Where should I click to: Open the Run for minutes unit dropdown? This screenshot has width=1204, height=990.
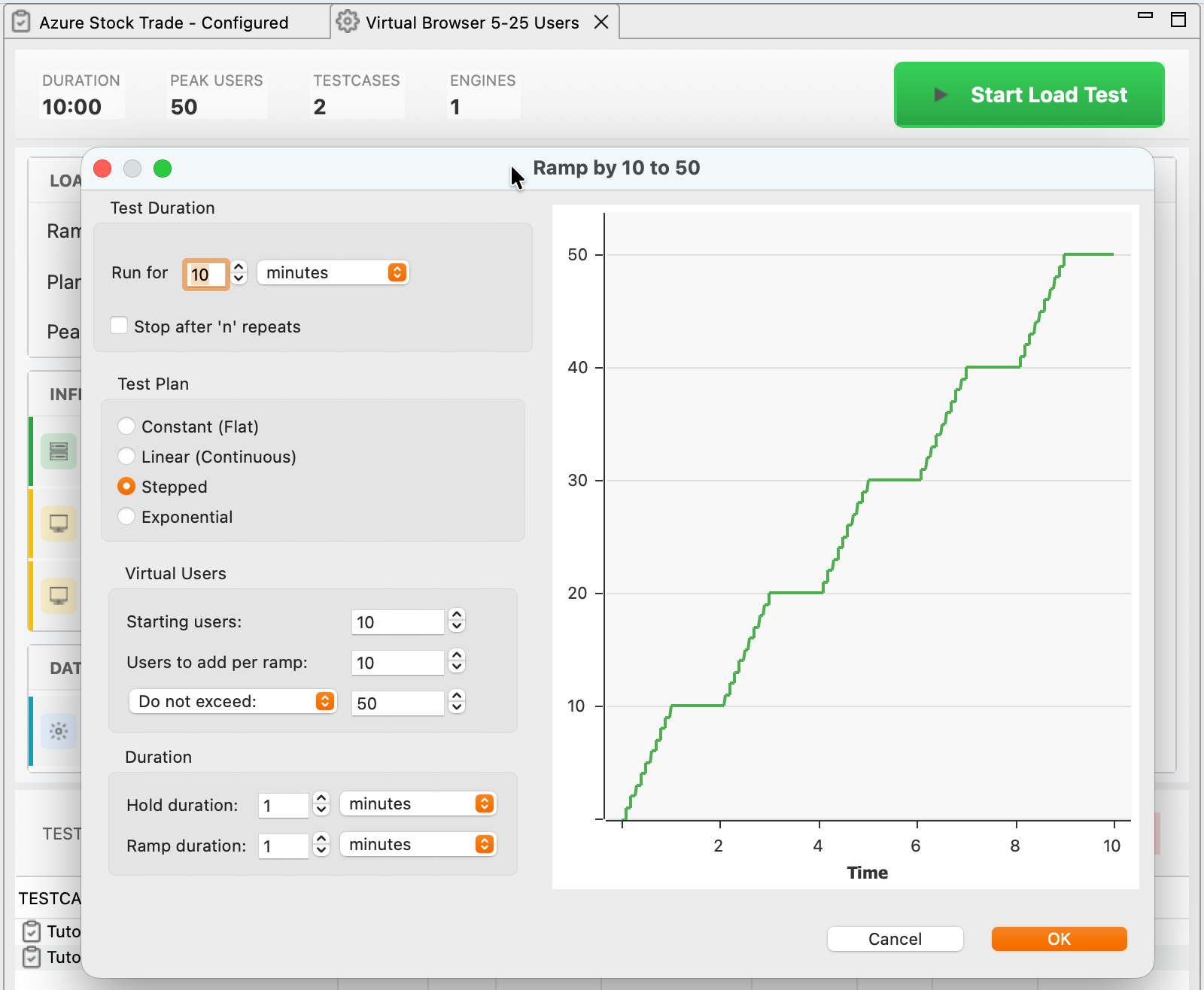(x=333, y=272)
